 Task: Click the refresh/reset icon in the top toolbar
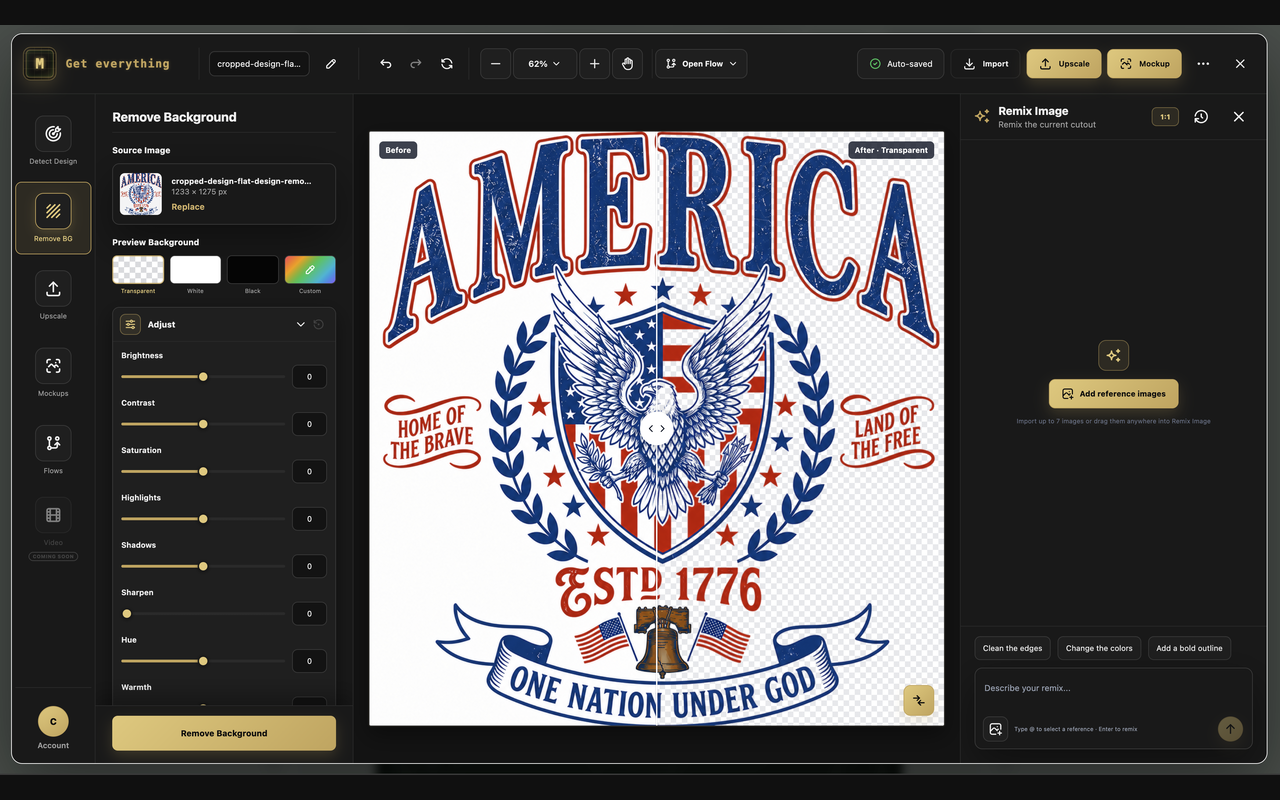tap(447, 64)
